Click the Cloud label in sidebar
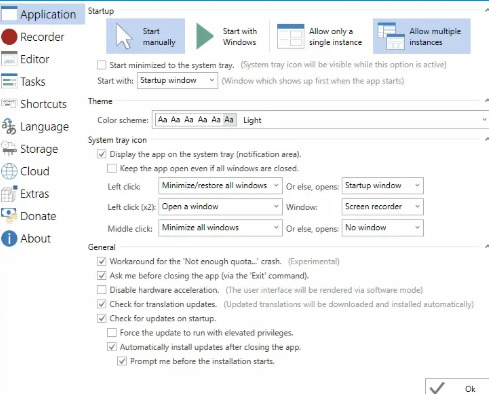The image size is (489, 394). click(35, 171)
